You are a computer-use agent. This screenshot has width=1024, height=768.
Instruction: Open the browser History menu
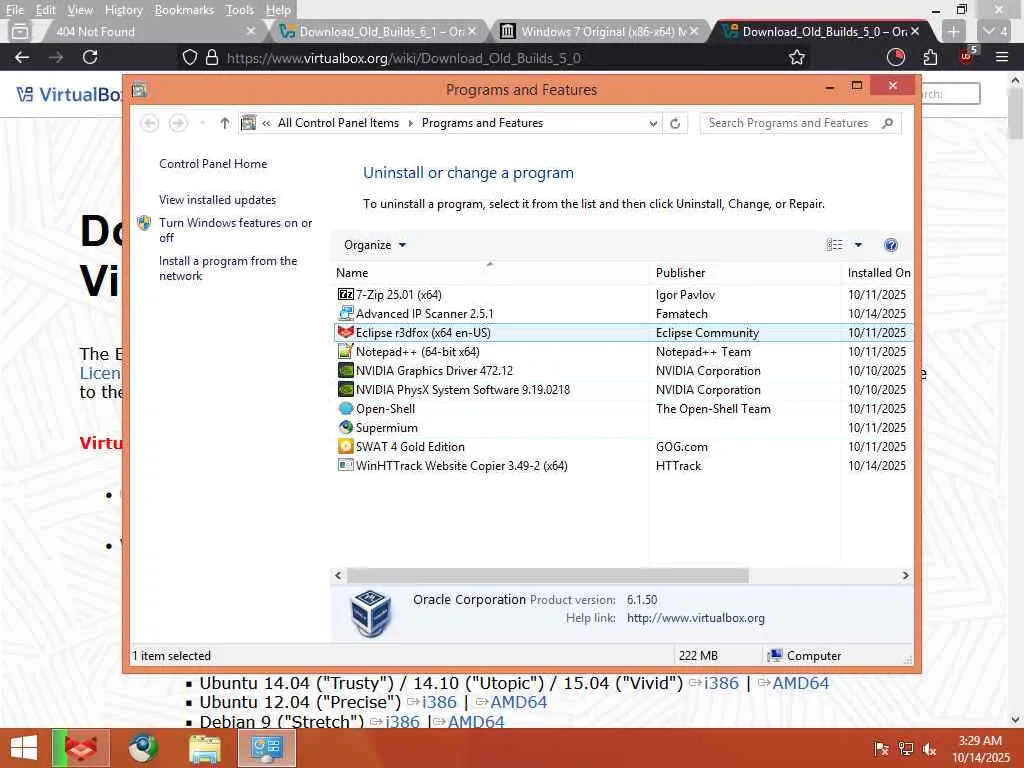(123, 10)
